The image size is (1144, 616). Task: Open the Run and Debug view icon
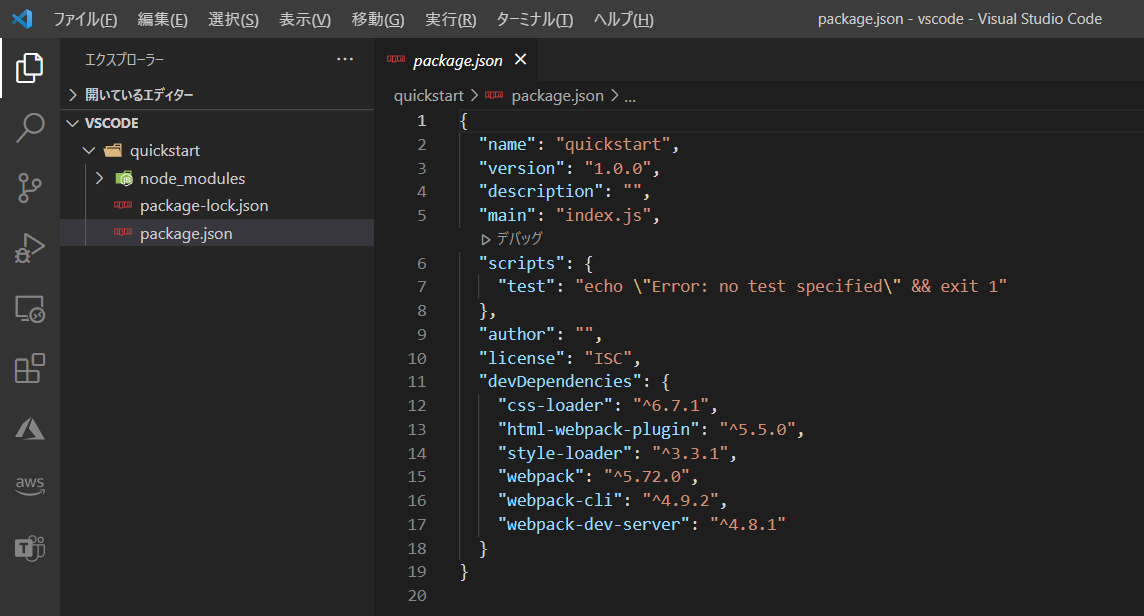(30, 248)
